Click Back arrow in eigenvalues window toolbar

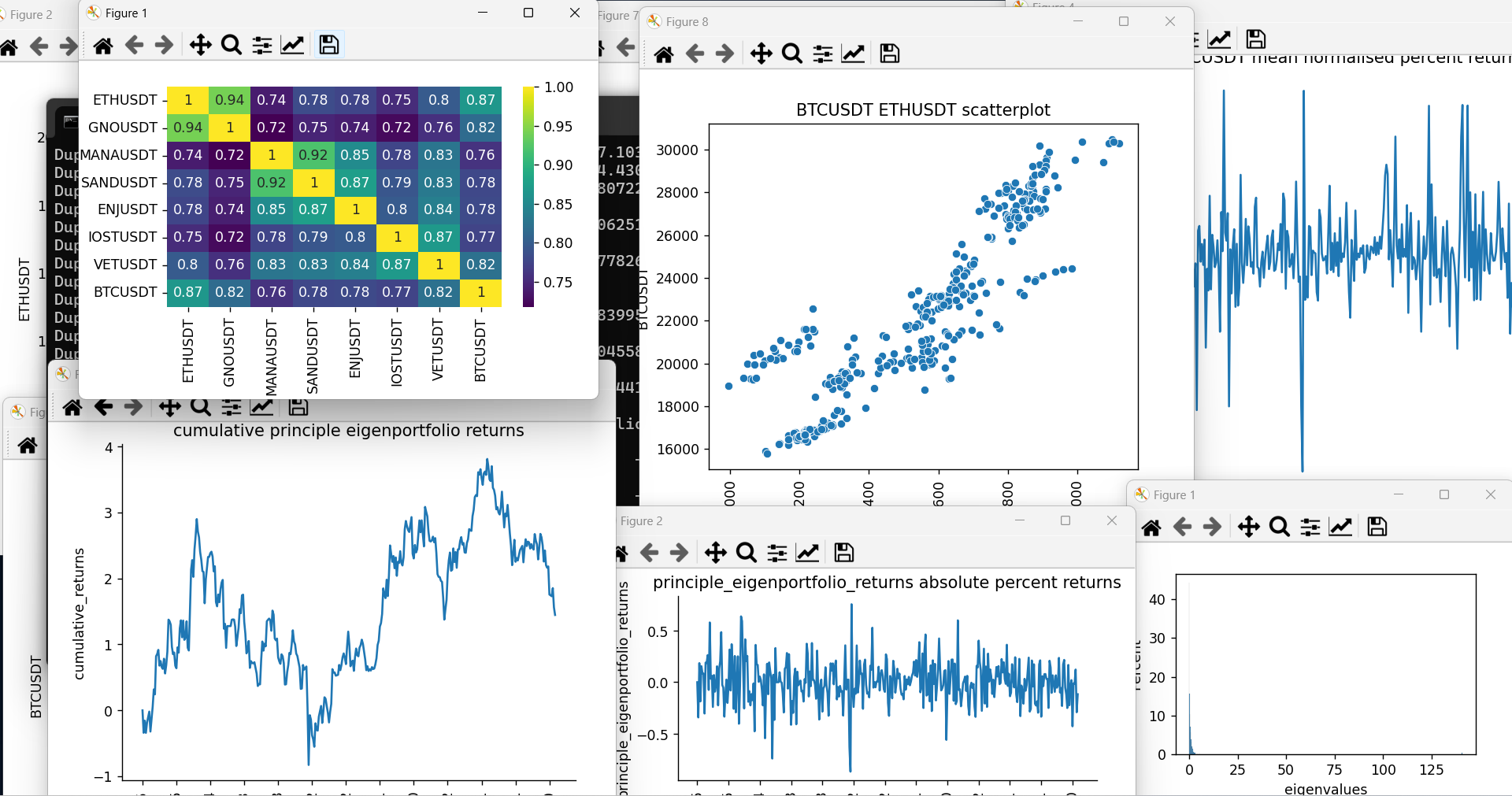[1184, 527]
